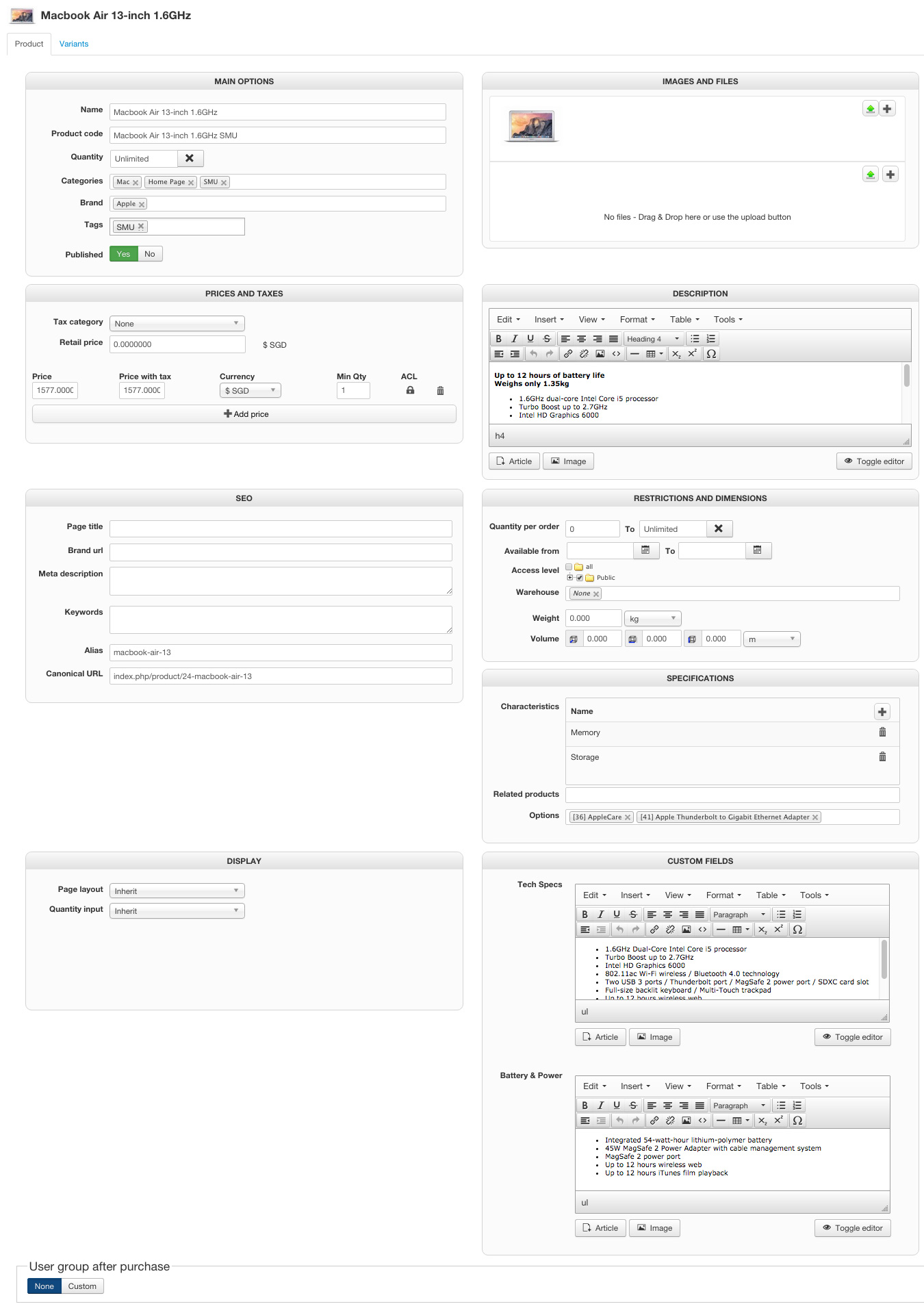Set Published to No

tap(150, 254)
